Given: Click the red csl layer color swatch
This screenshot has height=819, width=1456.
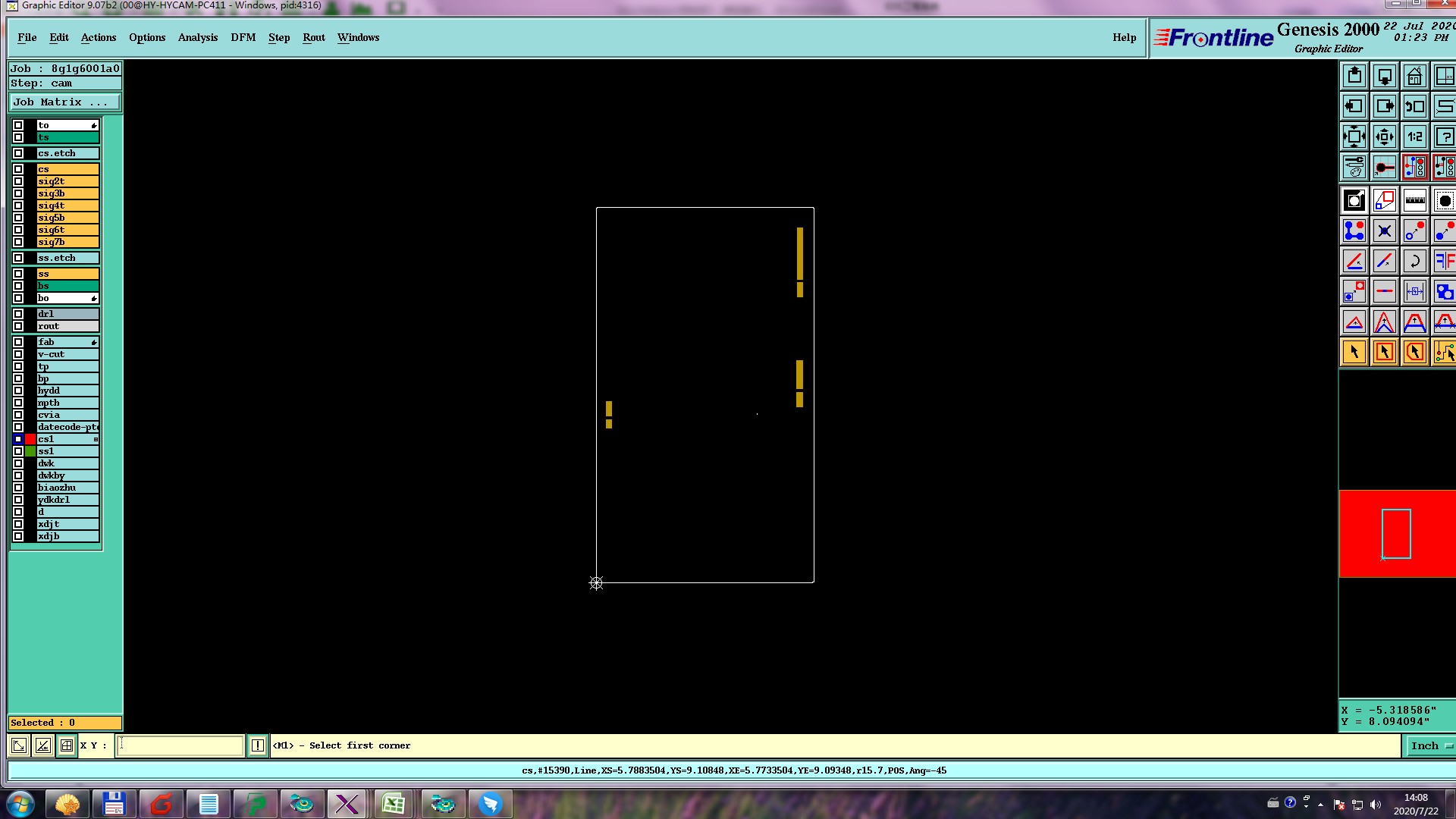Looking at the screenshot, I should (30, 439).
